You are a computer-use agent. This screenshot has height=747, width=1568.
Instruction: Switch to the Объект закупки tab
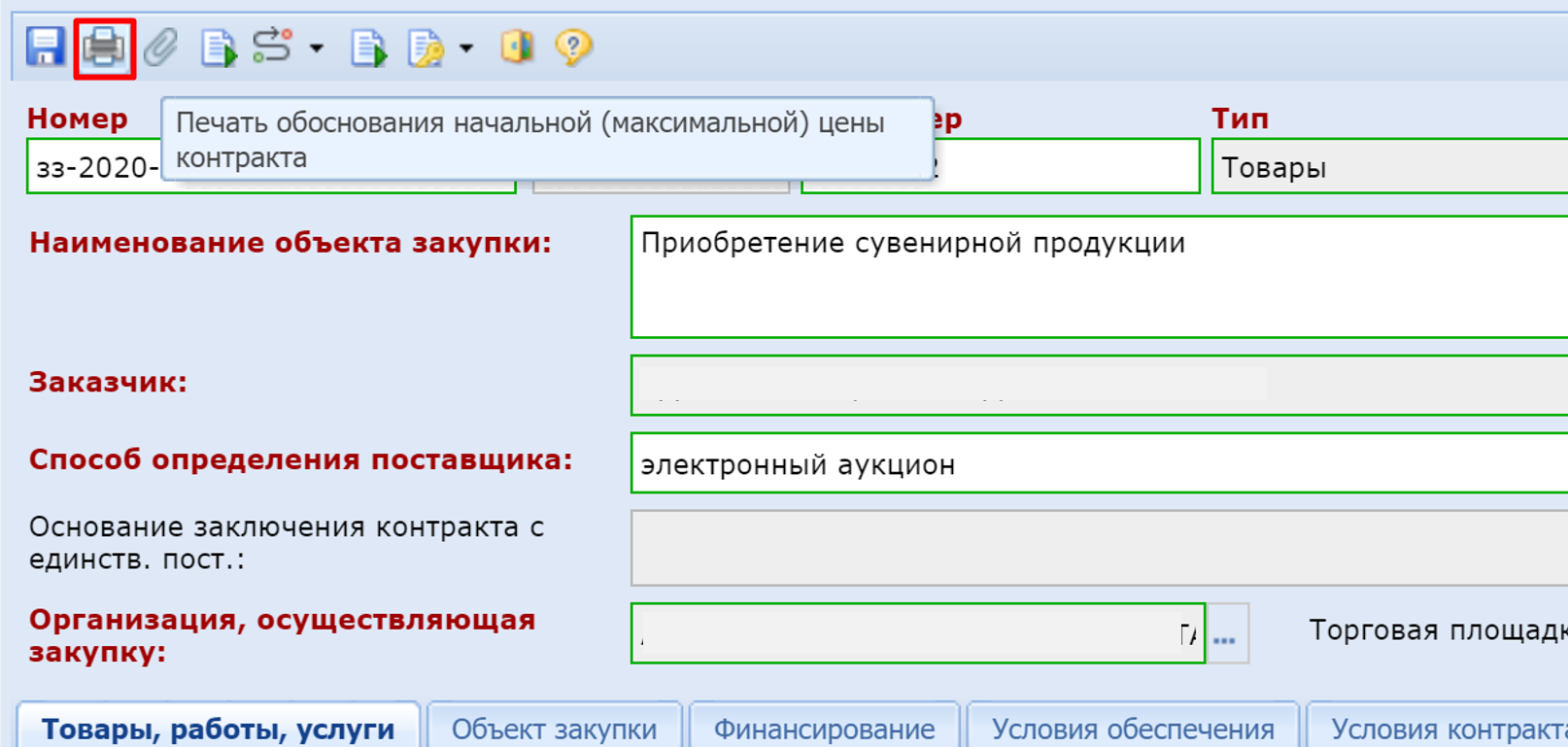click(554, 729)
